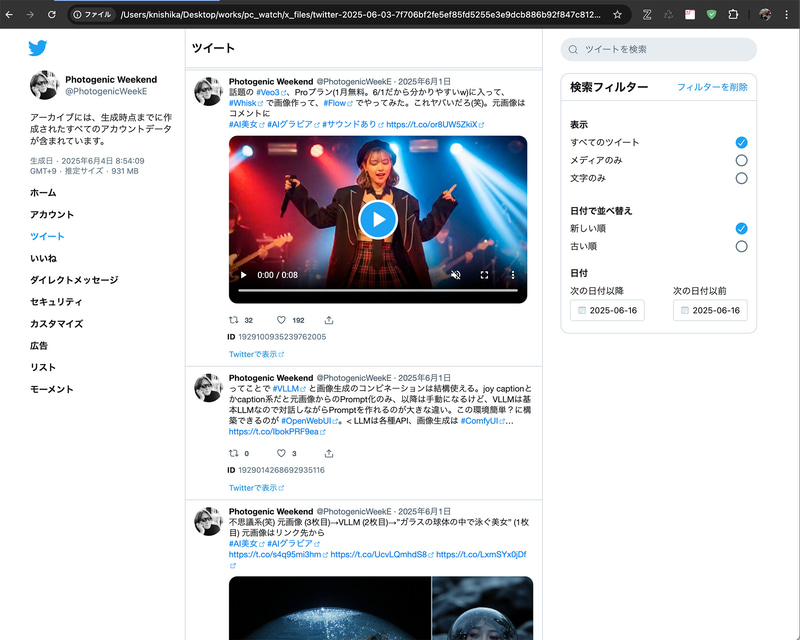Unmute the video via the speaker icon
The image size is (800, 640).
pos(458,273)
